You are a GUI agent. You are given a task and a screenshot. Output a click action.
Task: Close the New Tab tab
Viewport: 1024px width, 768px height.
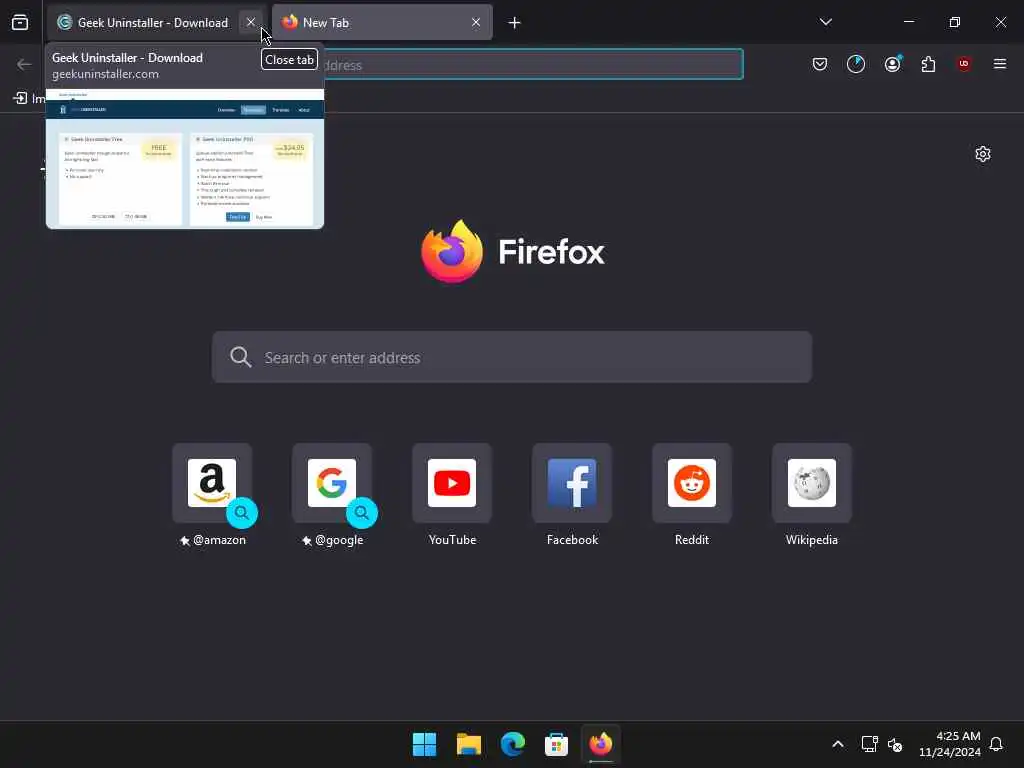click(x=476, y=22)
